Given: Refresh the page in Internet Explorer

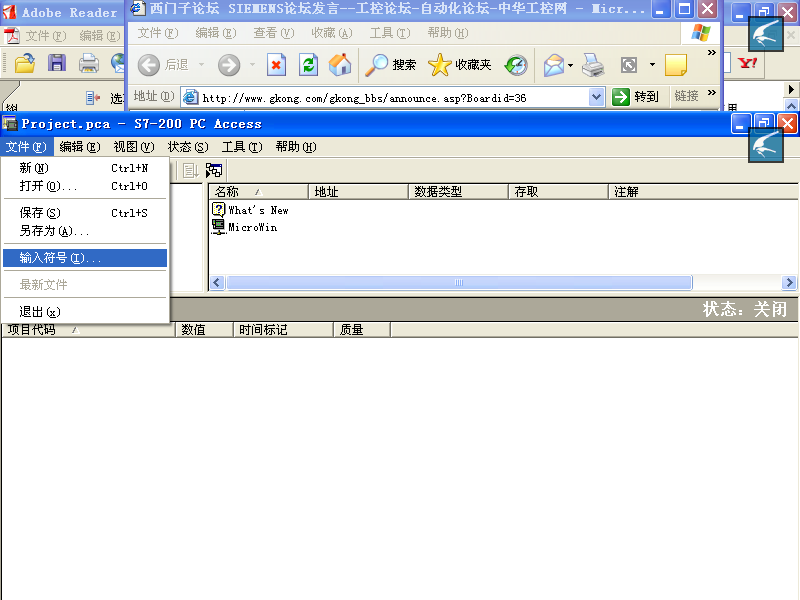Looking at the screenshot, I should (x=308, y=65).
